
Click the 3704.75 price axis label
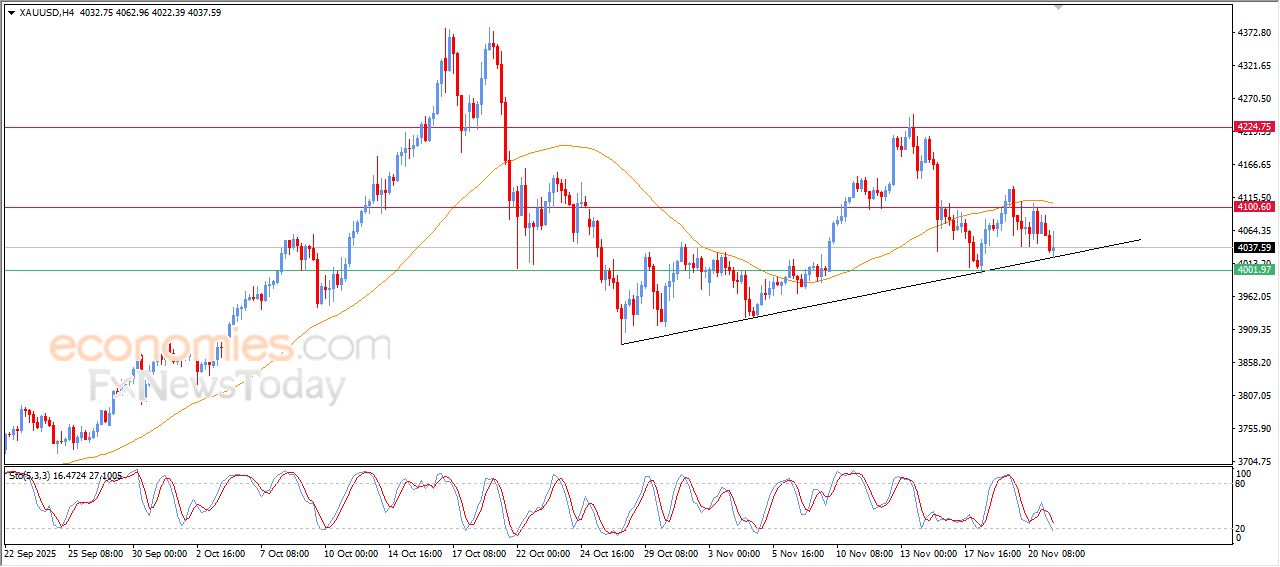coord(1254,462)
